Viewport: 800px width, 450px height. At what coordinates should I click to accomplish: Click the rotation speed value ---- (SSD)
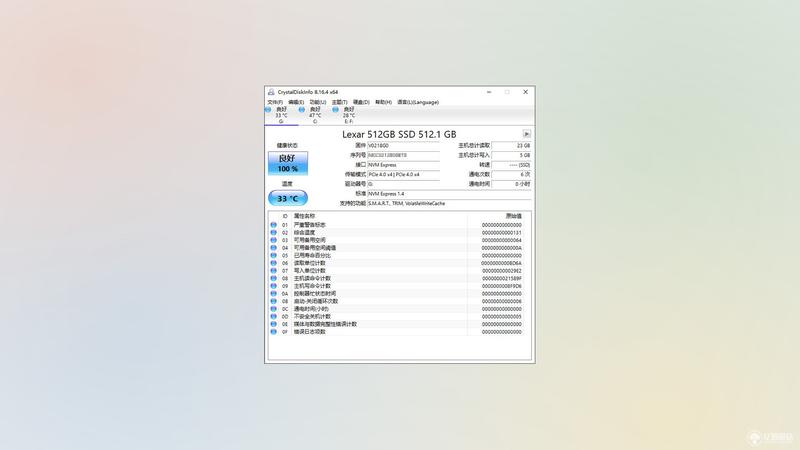[511, 165]
